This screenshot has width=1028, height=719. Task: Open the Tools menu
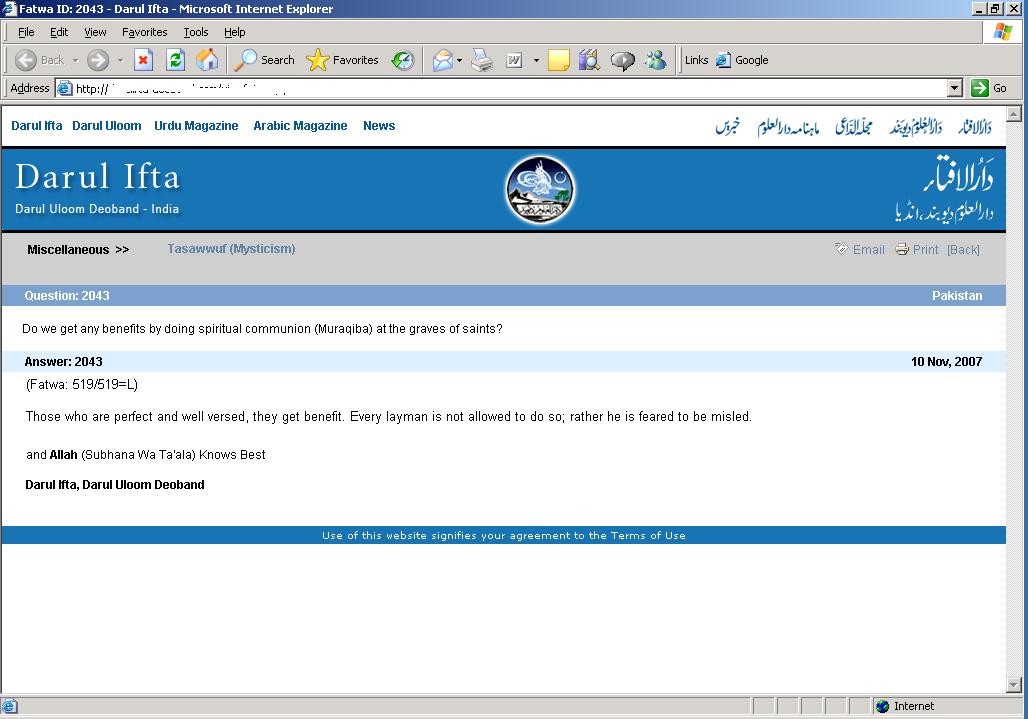click(195, 32)
